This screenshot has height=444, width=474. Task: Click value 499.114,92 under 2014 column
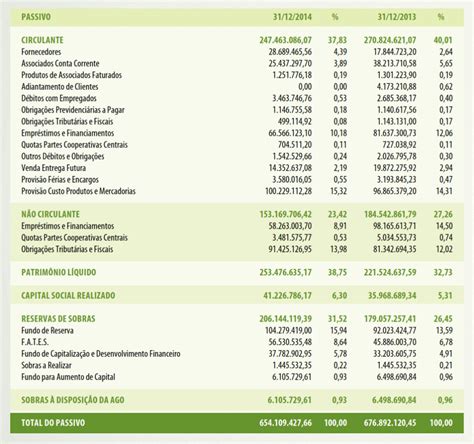coord(295,121)
